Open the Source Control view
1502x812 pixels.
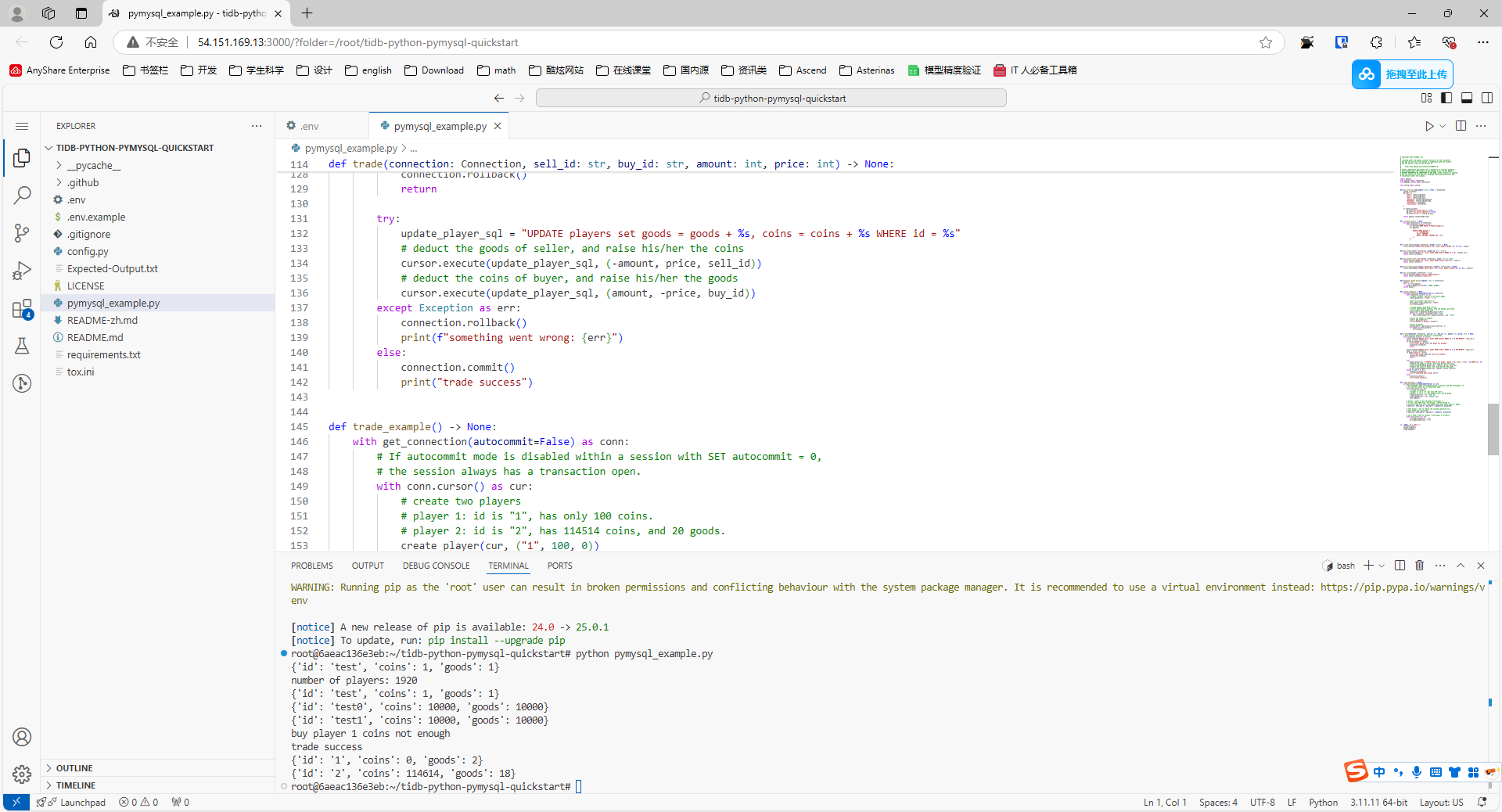(22, 233)
